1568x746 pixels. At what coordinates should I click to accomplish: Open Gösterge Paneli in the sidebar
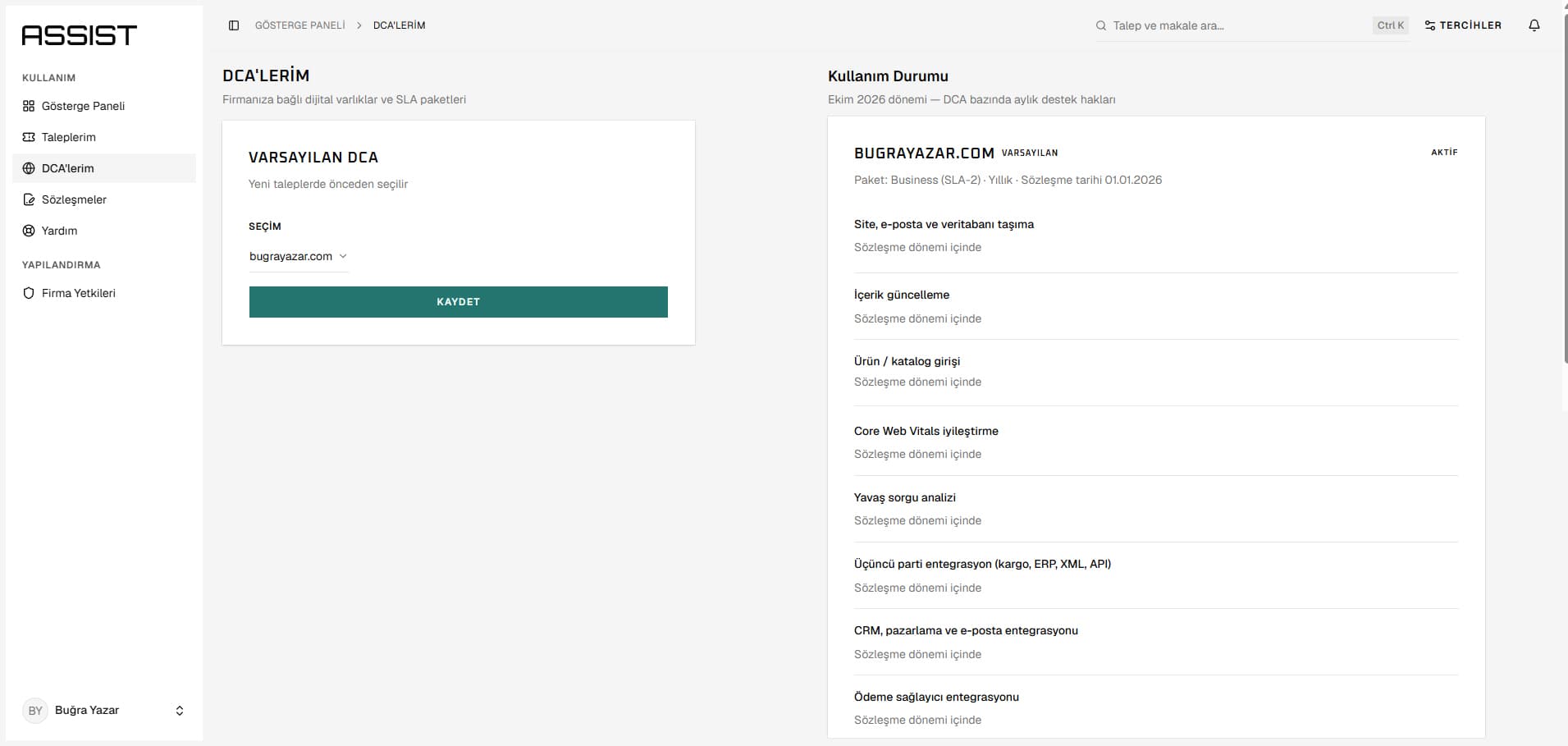tap(104, 106)
